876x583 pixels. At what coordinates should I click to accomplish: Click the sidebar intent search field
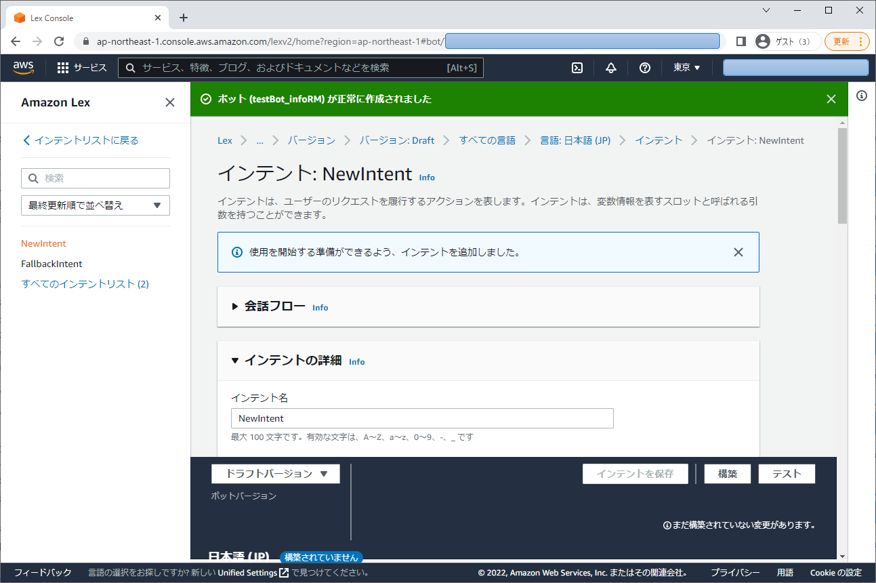(96, 178)
